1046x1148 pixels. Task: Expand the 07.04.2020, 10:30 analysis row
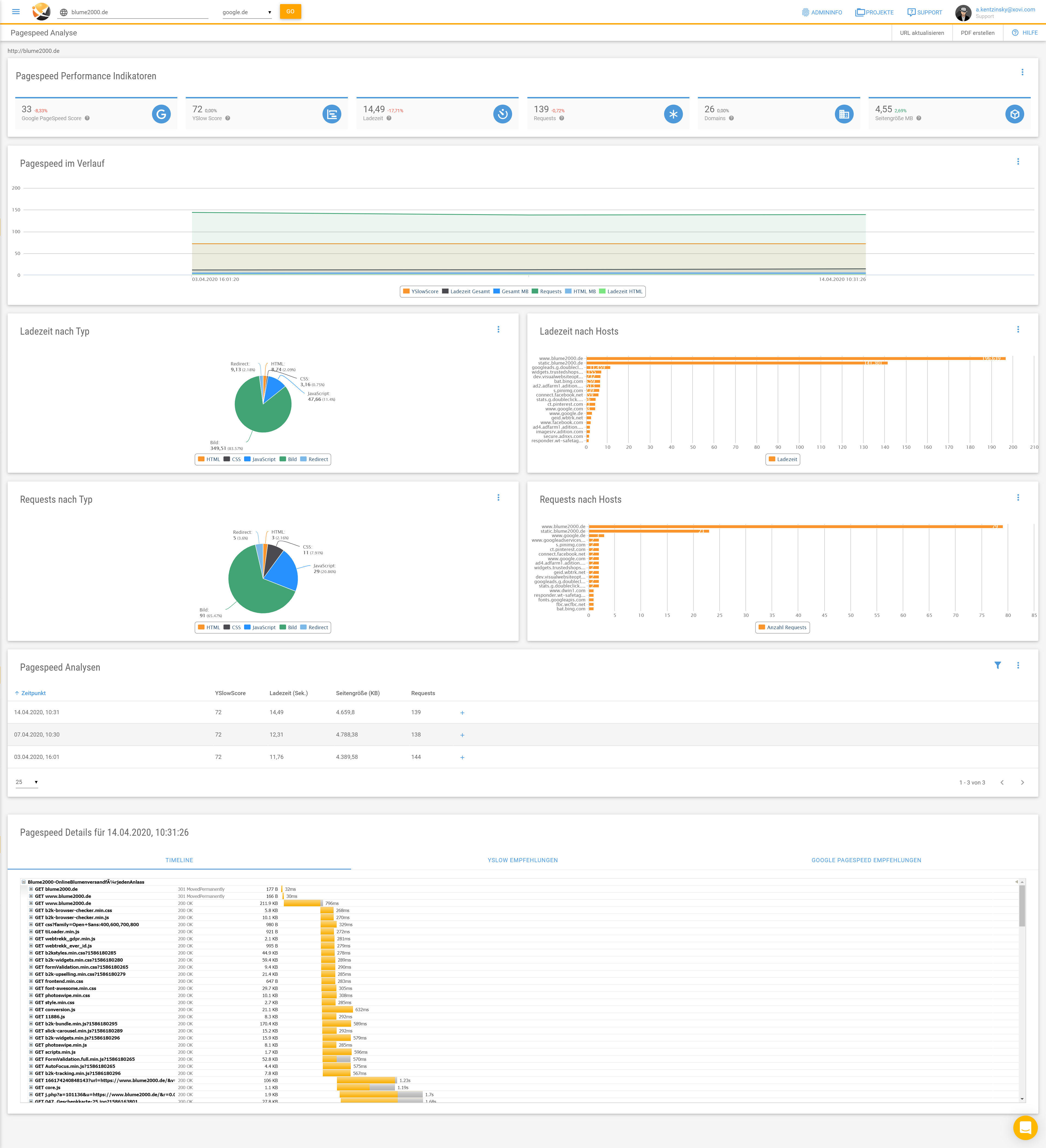462,735
